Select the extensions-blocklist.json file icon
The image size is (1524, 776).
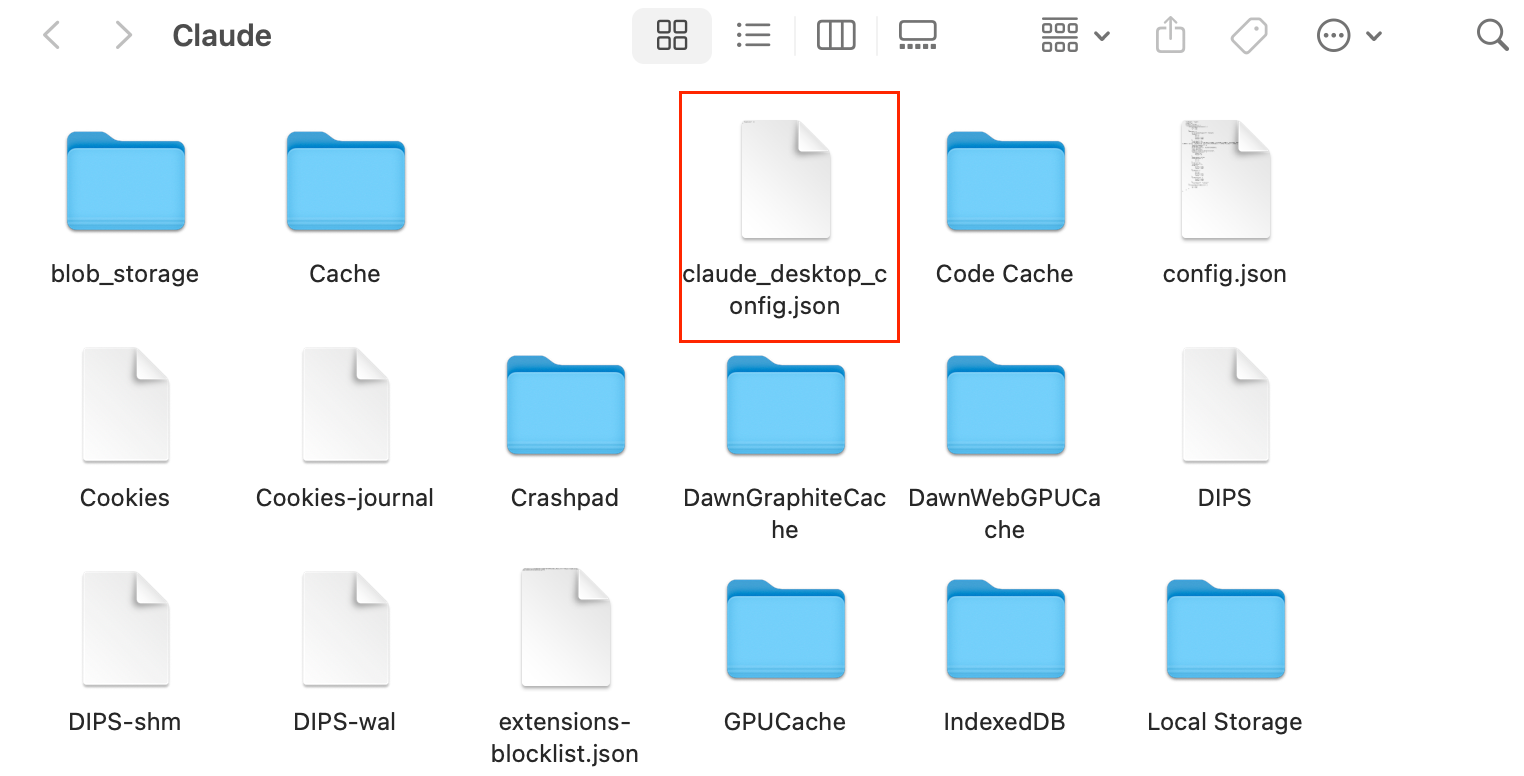pyautogui.click(x=565, y=628)
